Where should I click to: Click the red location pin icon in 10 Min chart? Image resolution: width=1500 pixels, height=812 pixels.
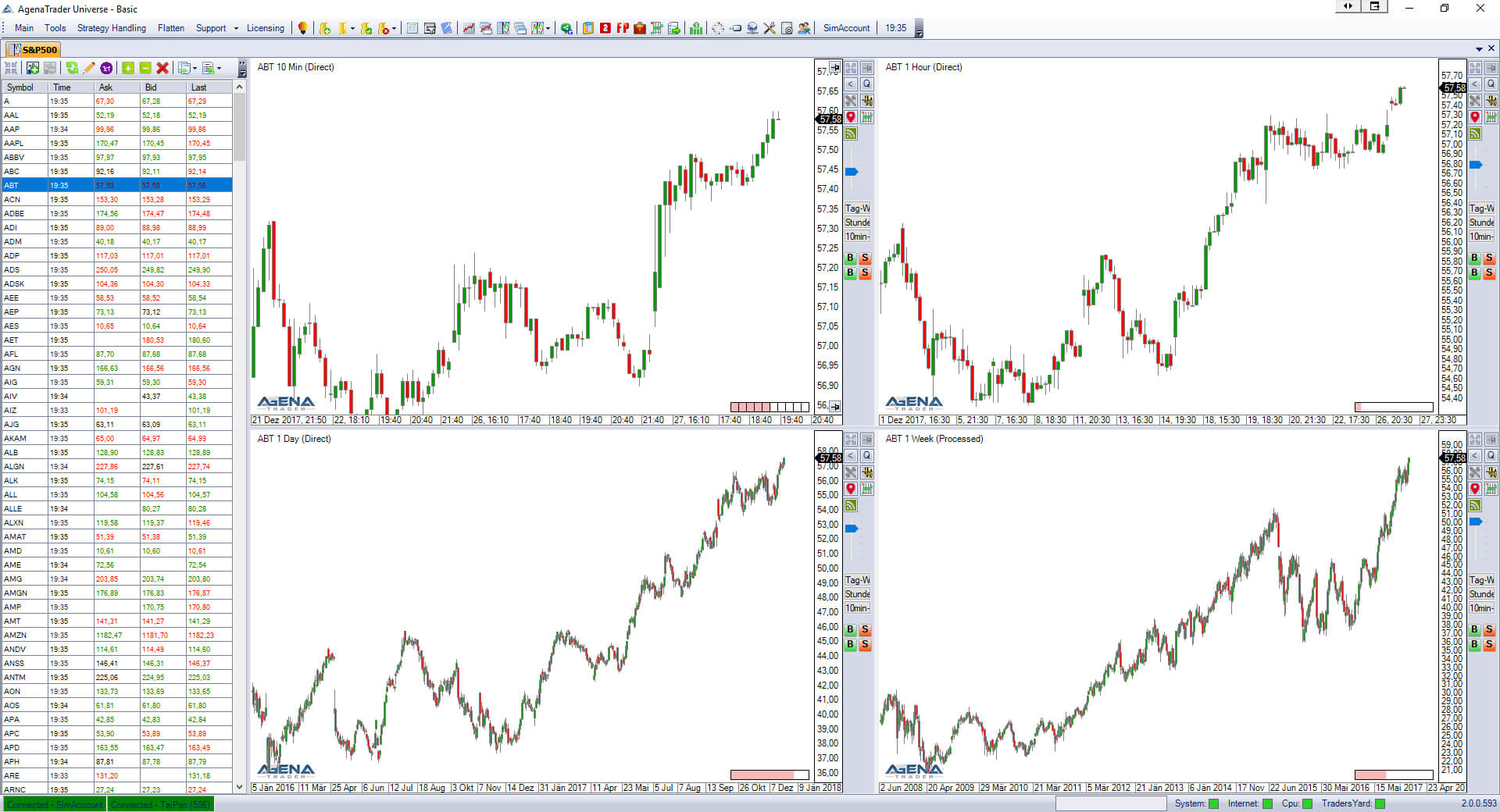click(851, 117)
